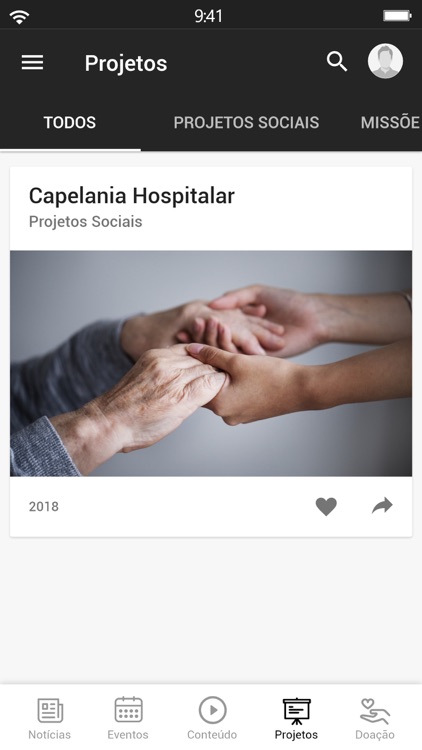Open the holding hands project photo
The image size is (422, 750).
tap(211, 363)
